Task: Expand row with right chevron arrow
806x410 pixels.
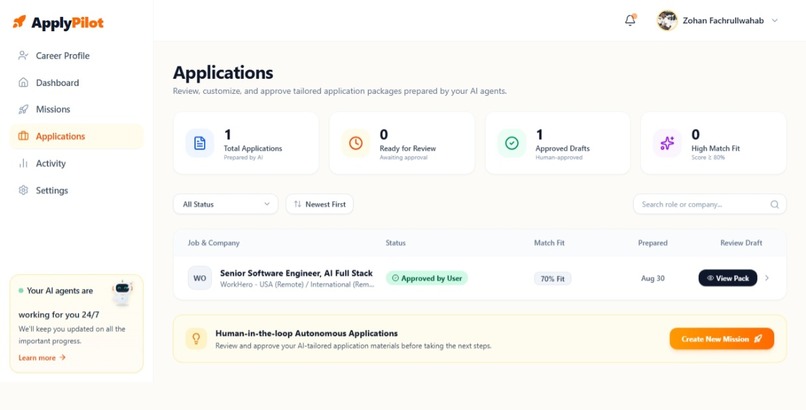Action: point(767,278)
